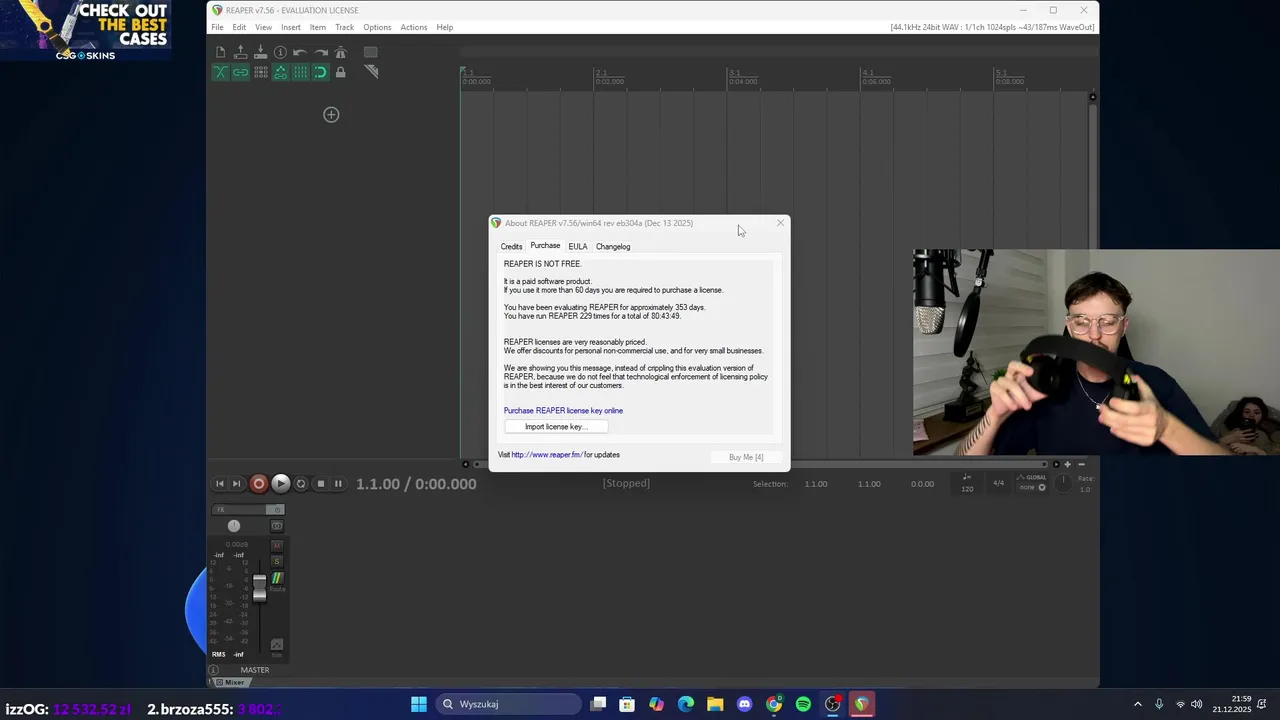Open the File menu
The image size is (1280, 720).
[217, 27]
